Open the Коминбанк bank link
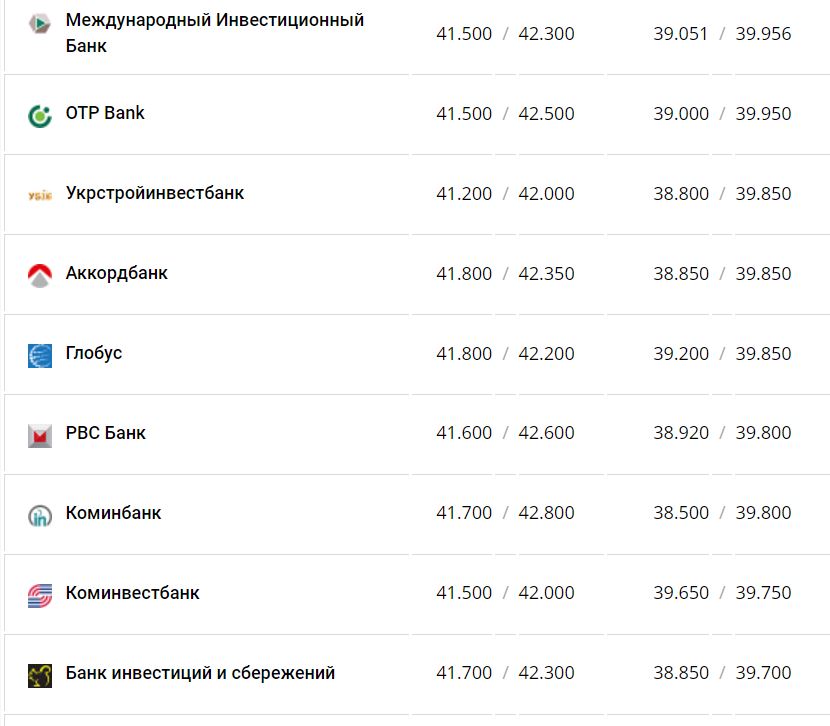Screen dimensions: 830x726 pyautogui.click(x=113, y=513)
